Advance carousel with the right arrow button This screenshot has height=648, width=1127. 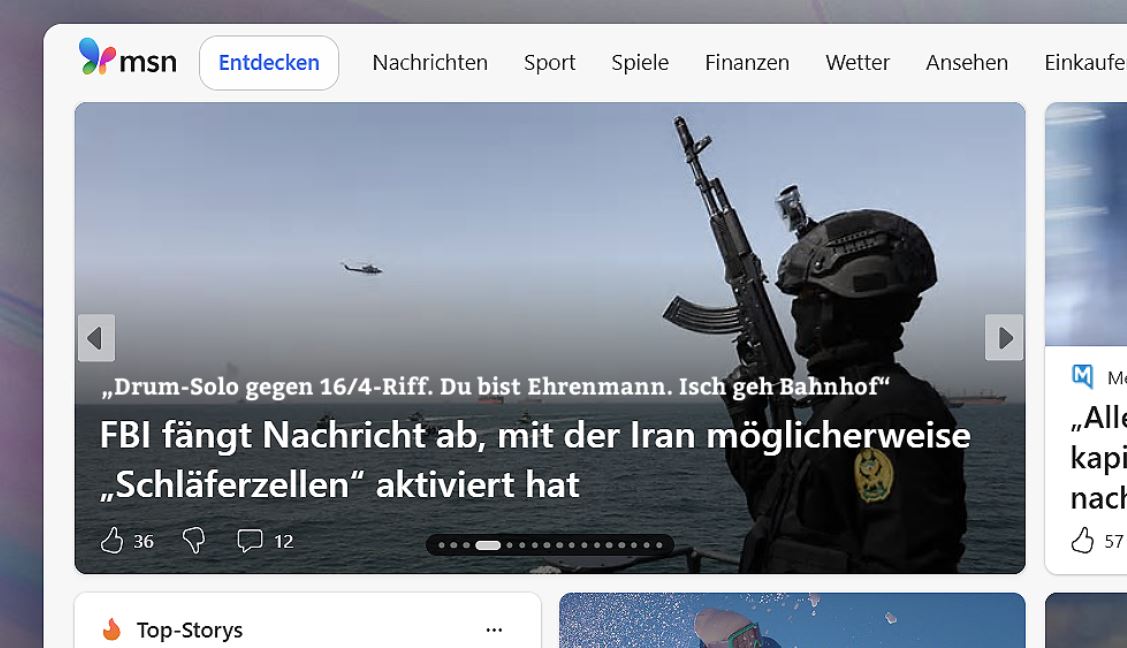(x=1004, y=338)
